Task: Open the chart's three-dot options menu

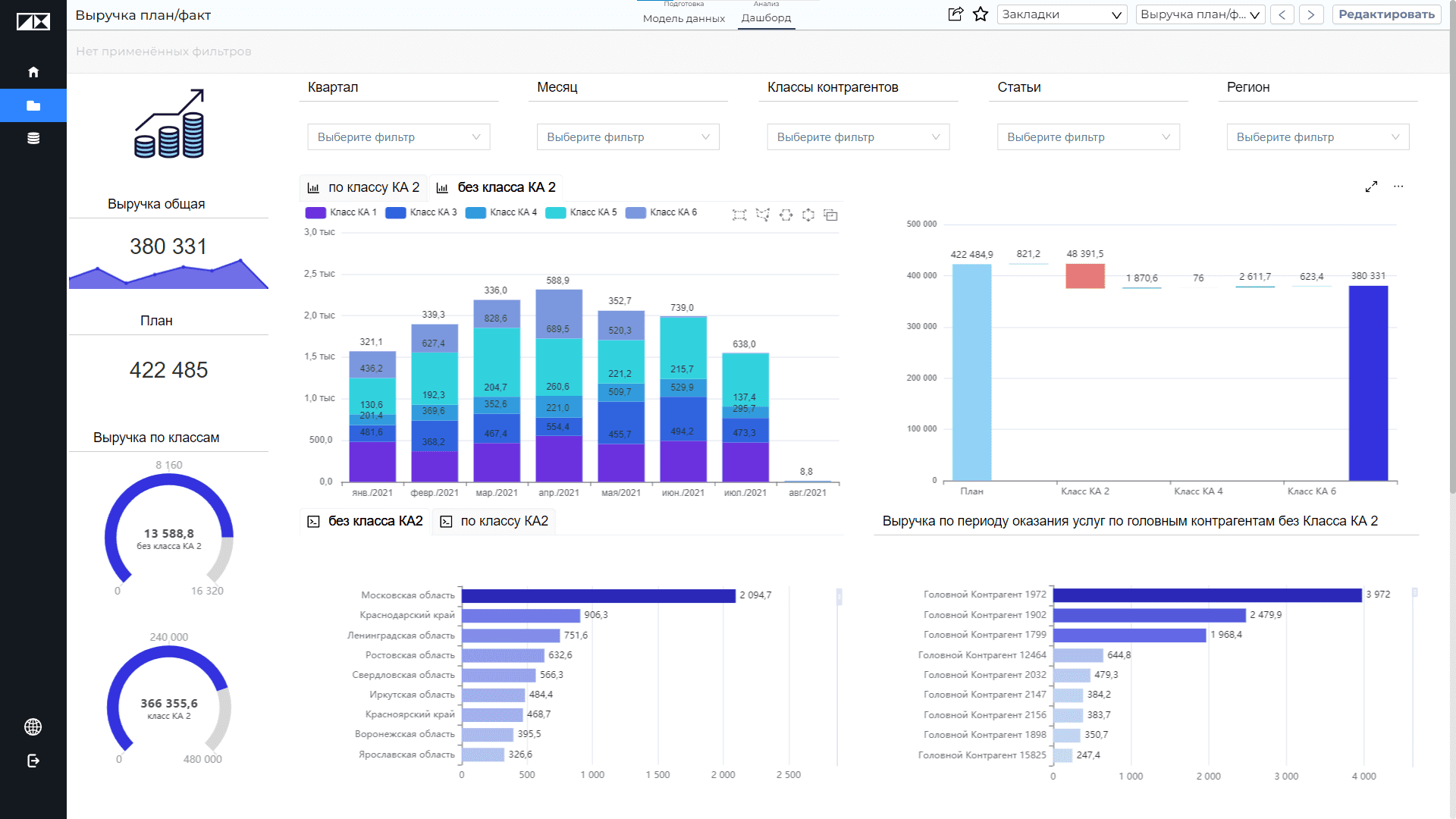Action: pyautogui.click(x=1398, y=187)
